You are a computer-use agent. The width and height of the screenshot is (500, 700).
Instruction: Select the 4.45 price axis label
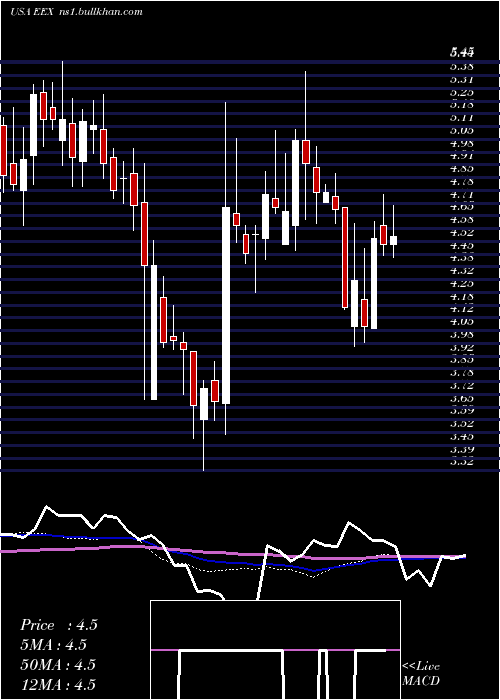tap(462, 246)
